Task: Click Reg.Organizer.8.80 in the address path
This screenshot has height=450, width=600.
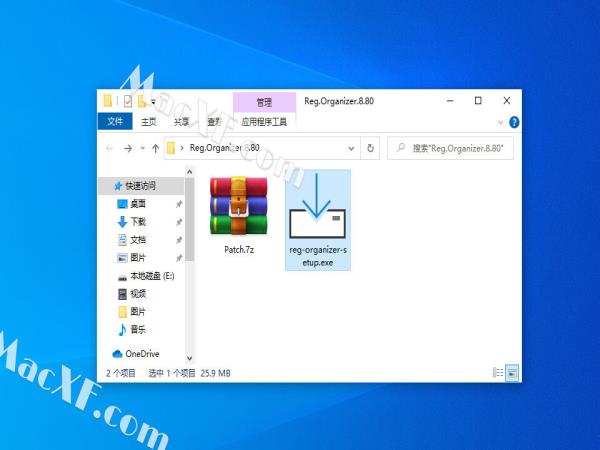Action: (x=225, y=148)
